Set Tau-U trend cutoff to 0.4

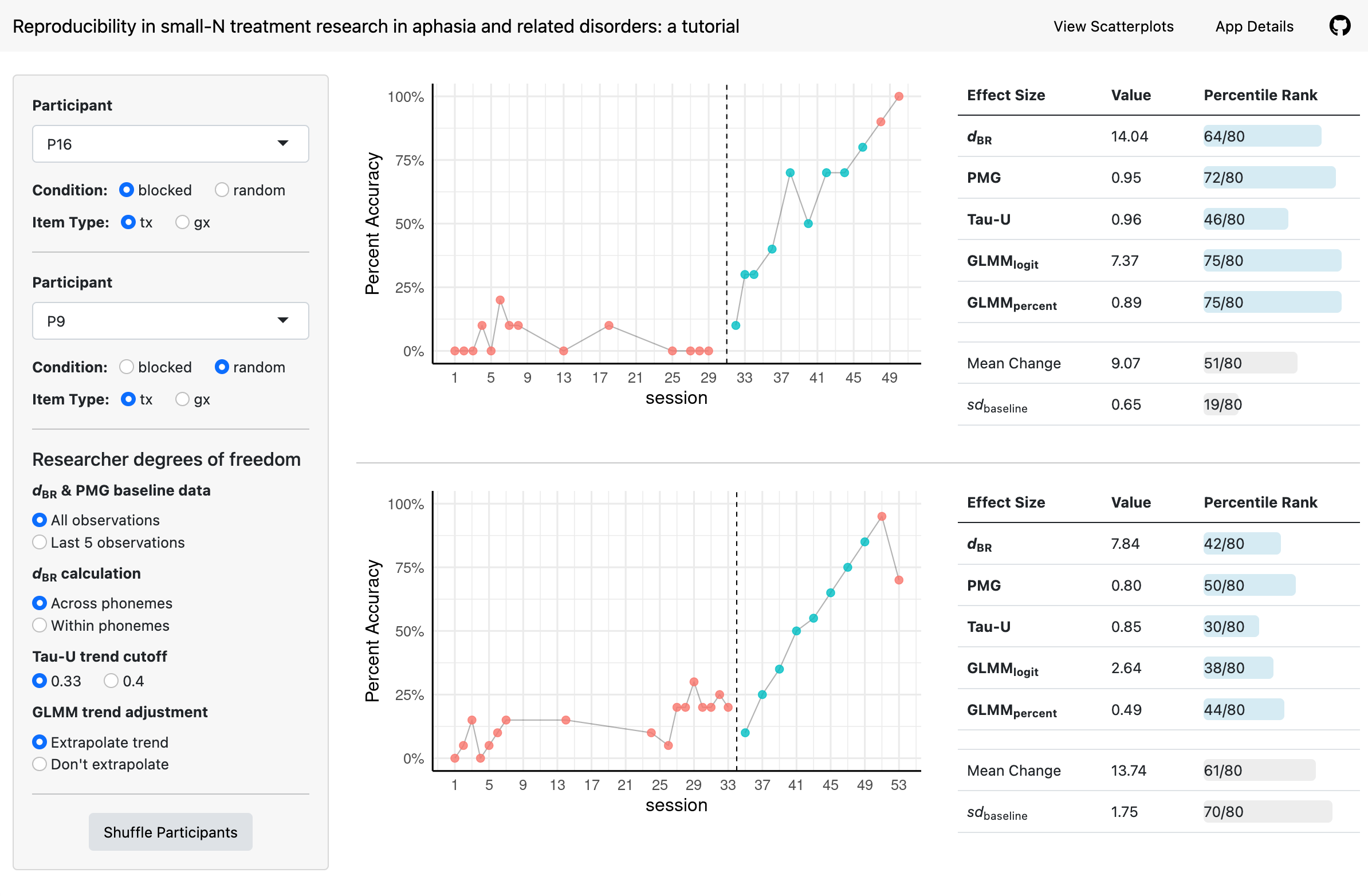[111, 681]
